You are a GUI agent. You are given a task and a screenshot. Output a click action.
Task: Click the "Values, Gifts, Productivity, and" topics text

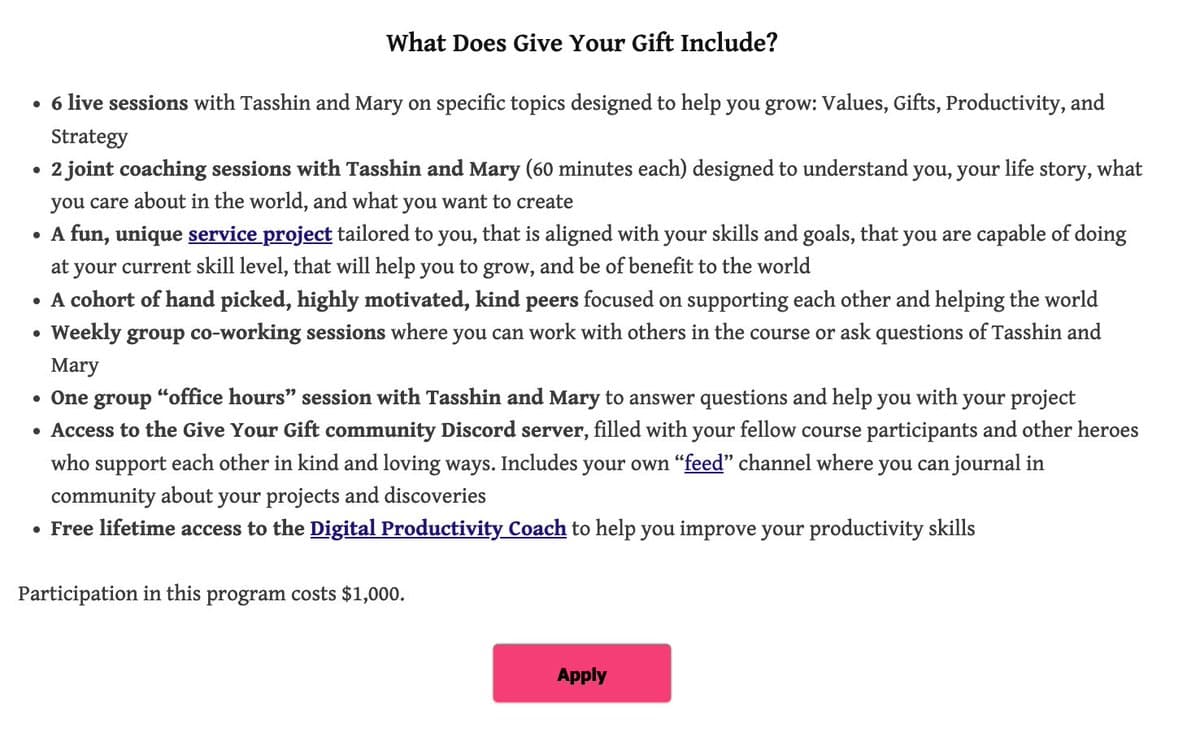coord(963,103)
